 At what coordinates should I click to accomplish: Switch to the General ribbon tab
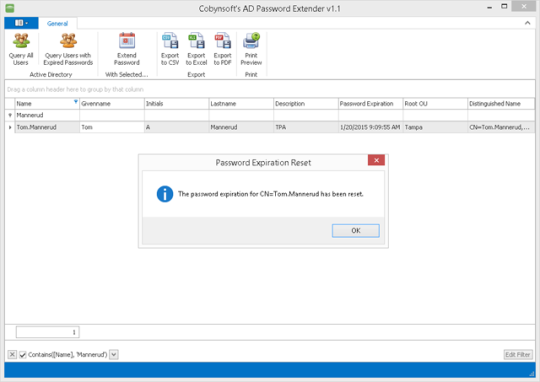(57, 23)
